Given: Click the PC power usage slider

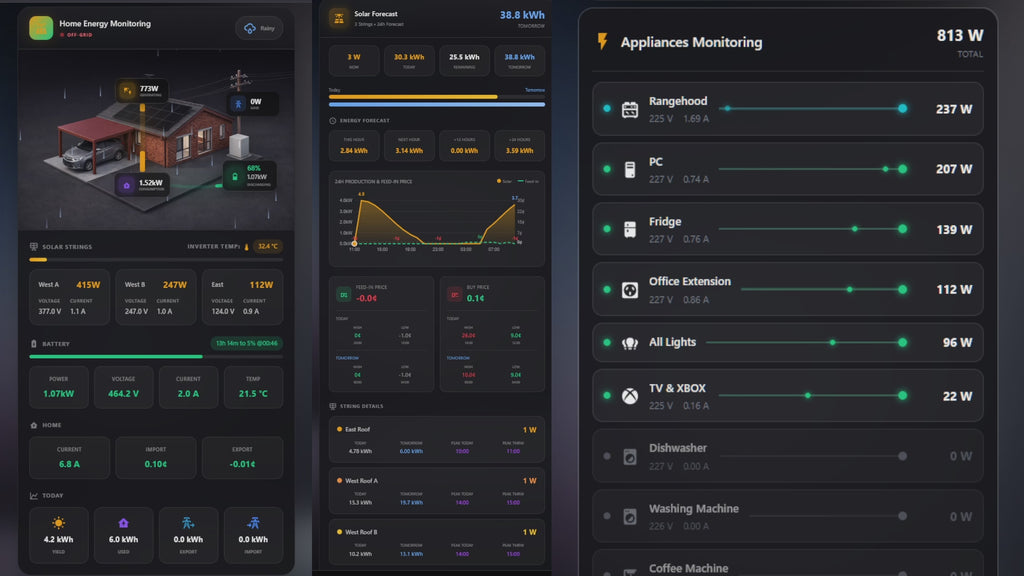Looking at the screenshot, I should [x=810, y=169].
